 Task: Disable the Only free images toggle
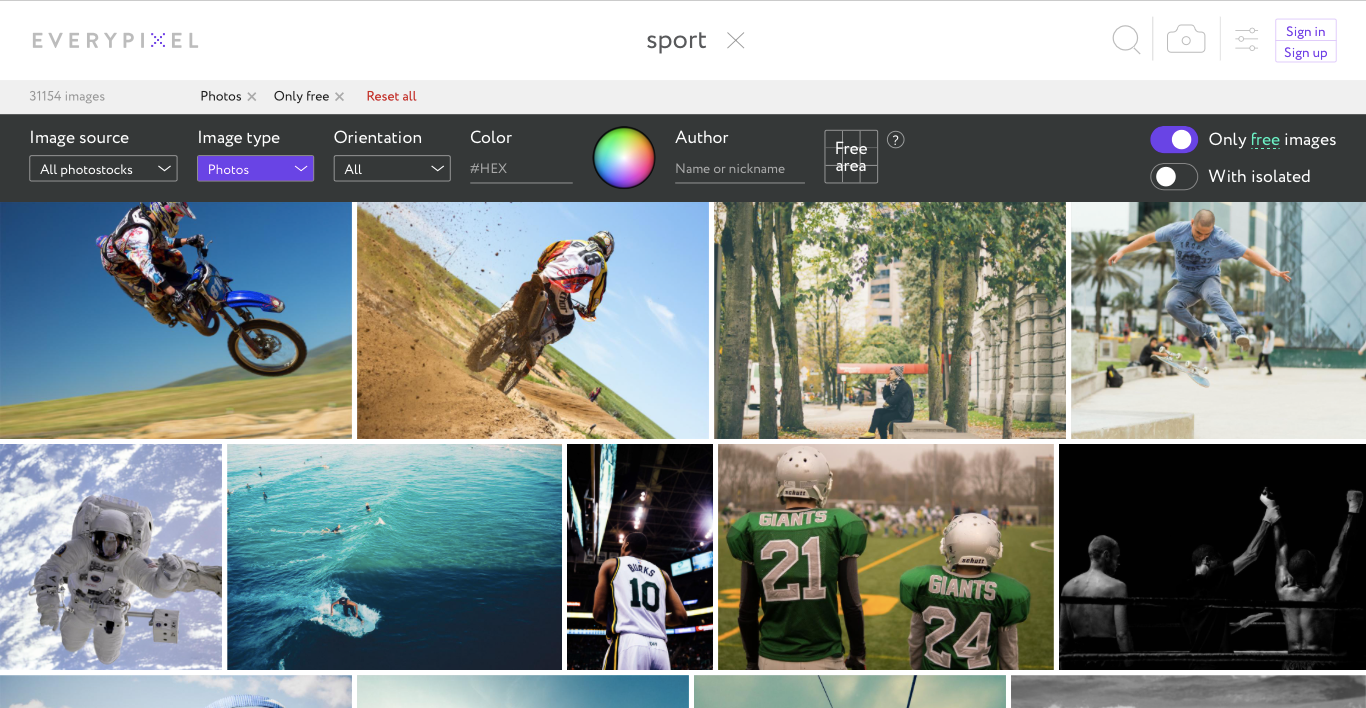click(x=1174, y=140)
